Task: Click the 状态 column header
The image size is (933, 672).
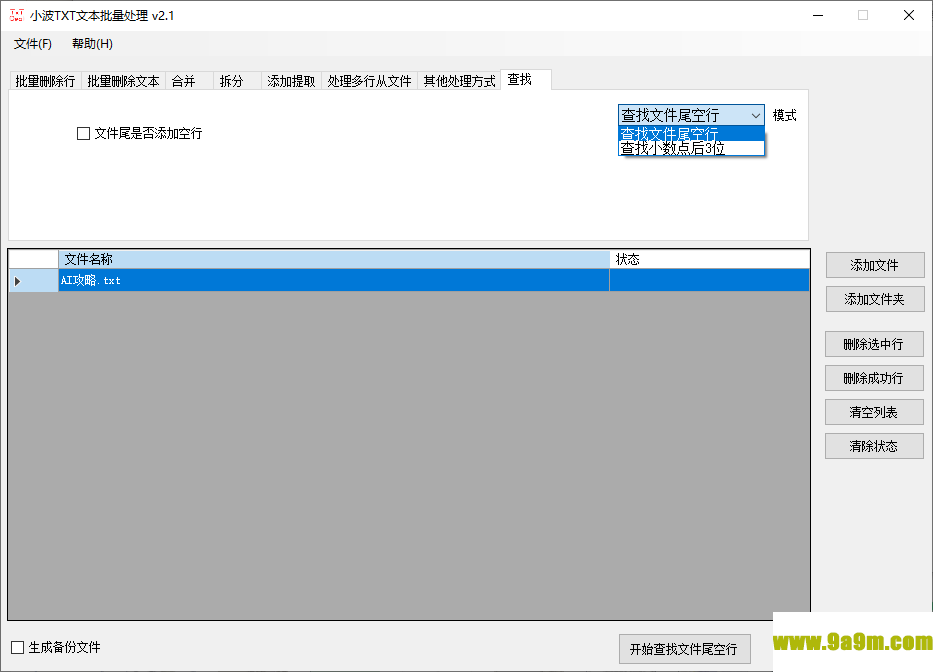Action: (709, 260)
